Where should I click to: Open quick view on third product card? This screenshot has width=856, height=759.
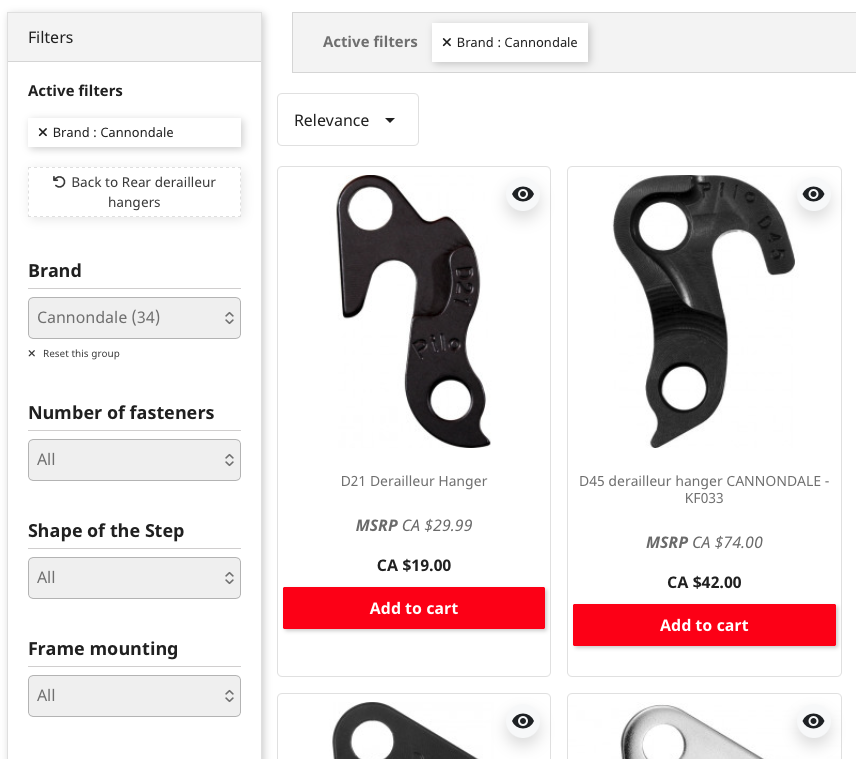523,721
